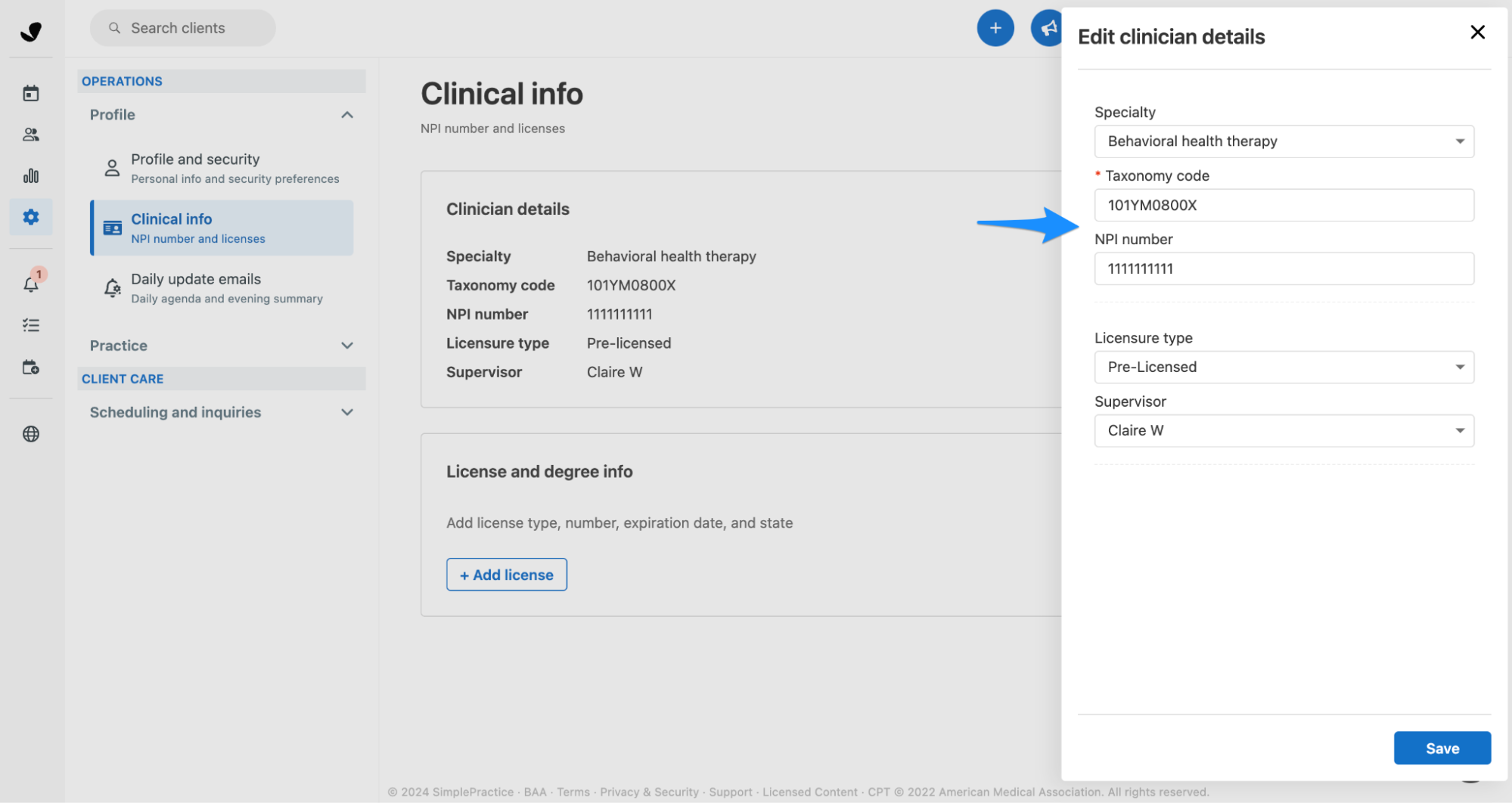
Task: Click 'Claire W' value in Clinician details card
Action: point(614,372)
